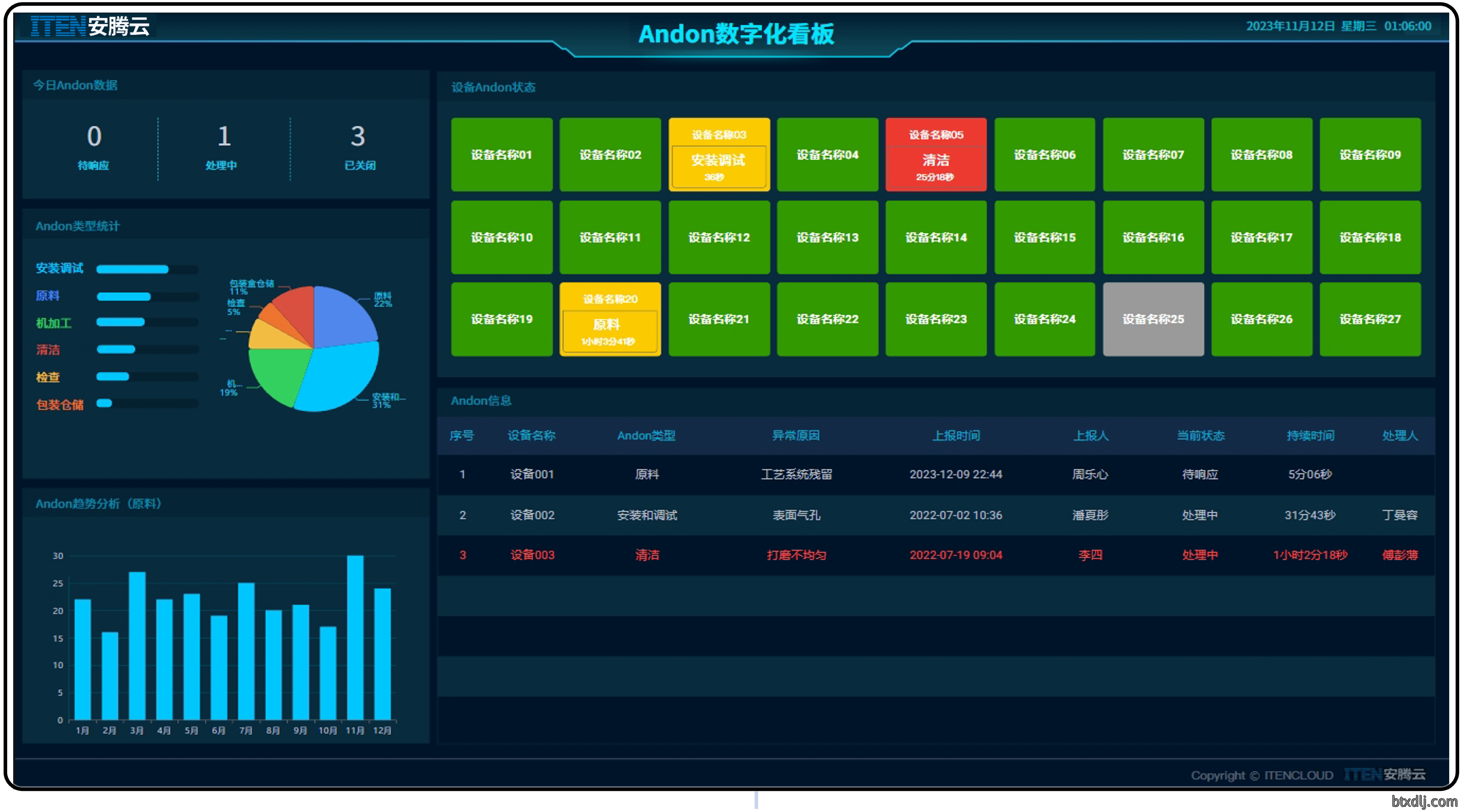Open the red 设备名称05 清洁 alarm tile
The width and height of the screenshot is (1462, 812).
tap(935, 154)
